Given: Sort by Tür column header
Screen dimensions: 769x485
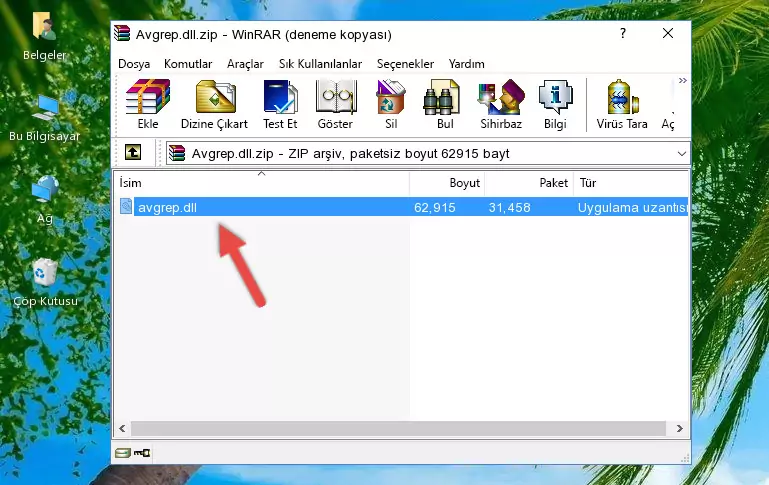Looking at the screenshot, I should point(631,183).
